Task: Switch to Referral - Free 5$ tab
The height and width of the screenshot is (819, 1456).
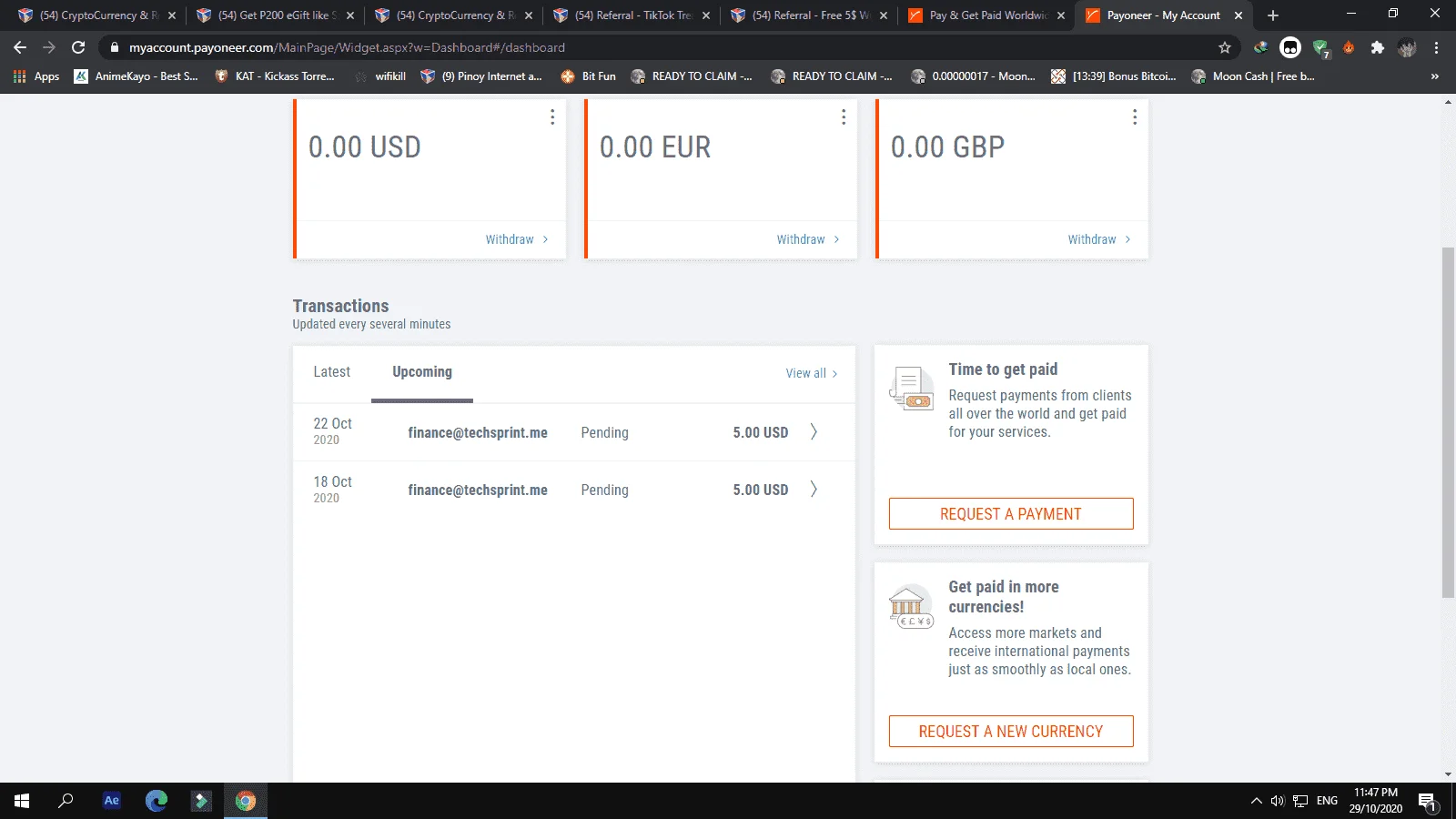Action: point(809,15)
